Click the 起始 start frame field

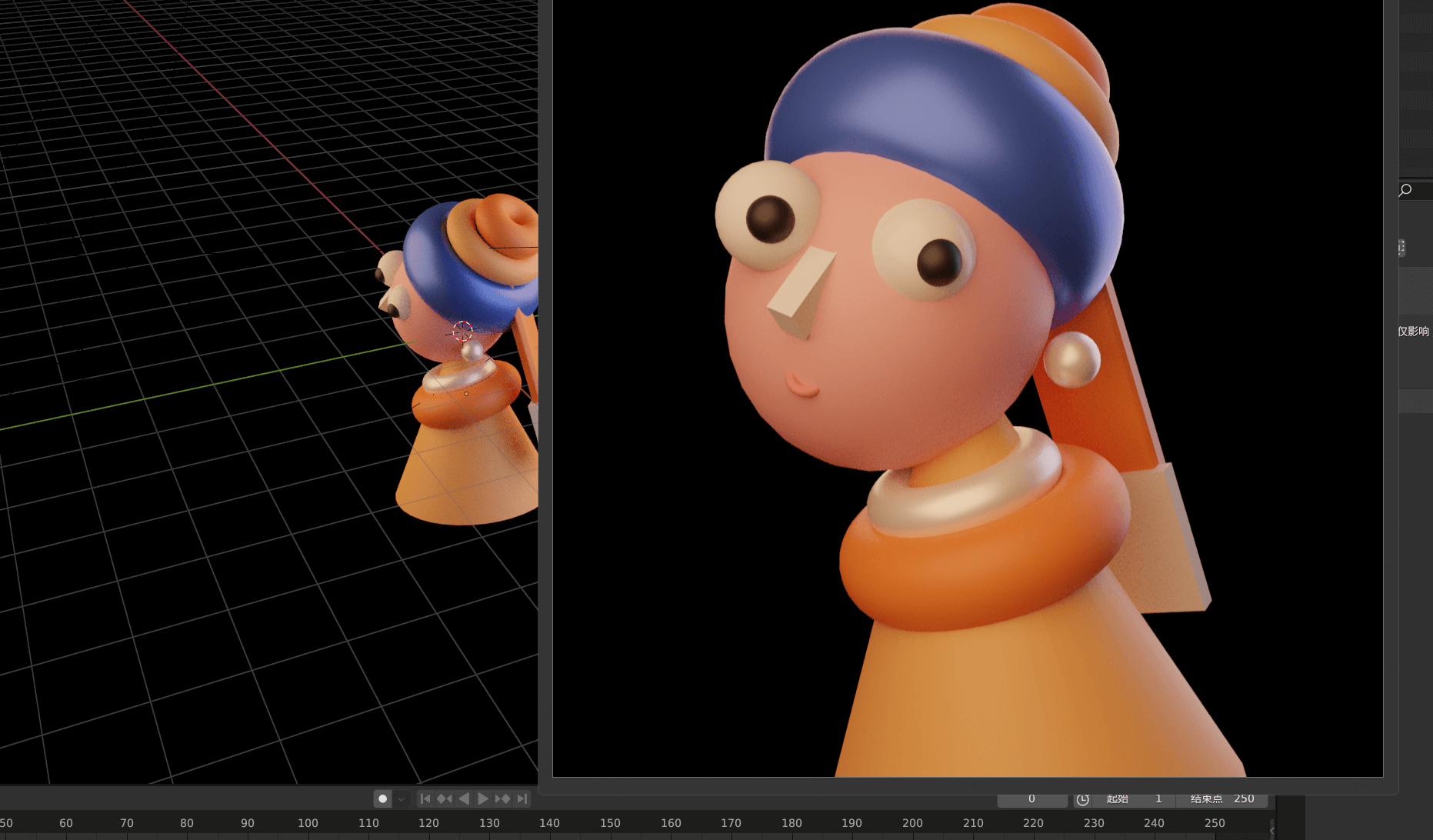pos(1134,799)
